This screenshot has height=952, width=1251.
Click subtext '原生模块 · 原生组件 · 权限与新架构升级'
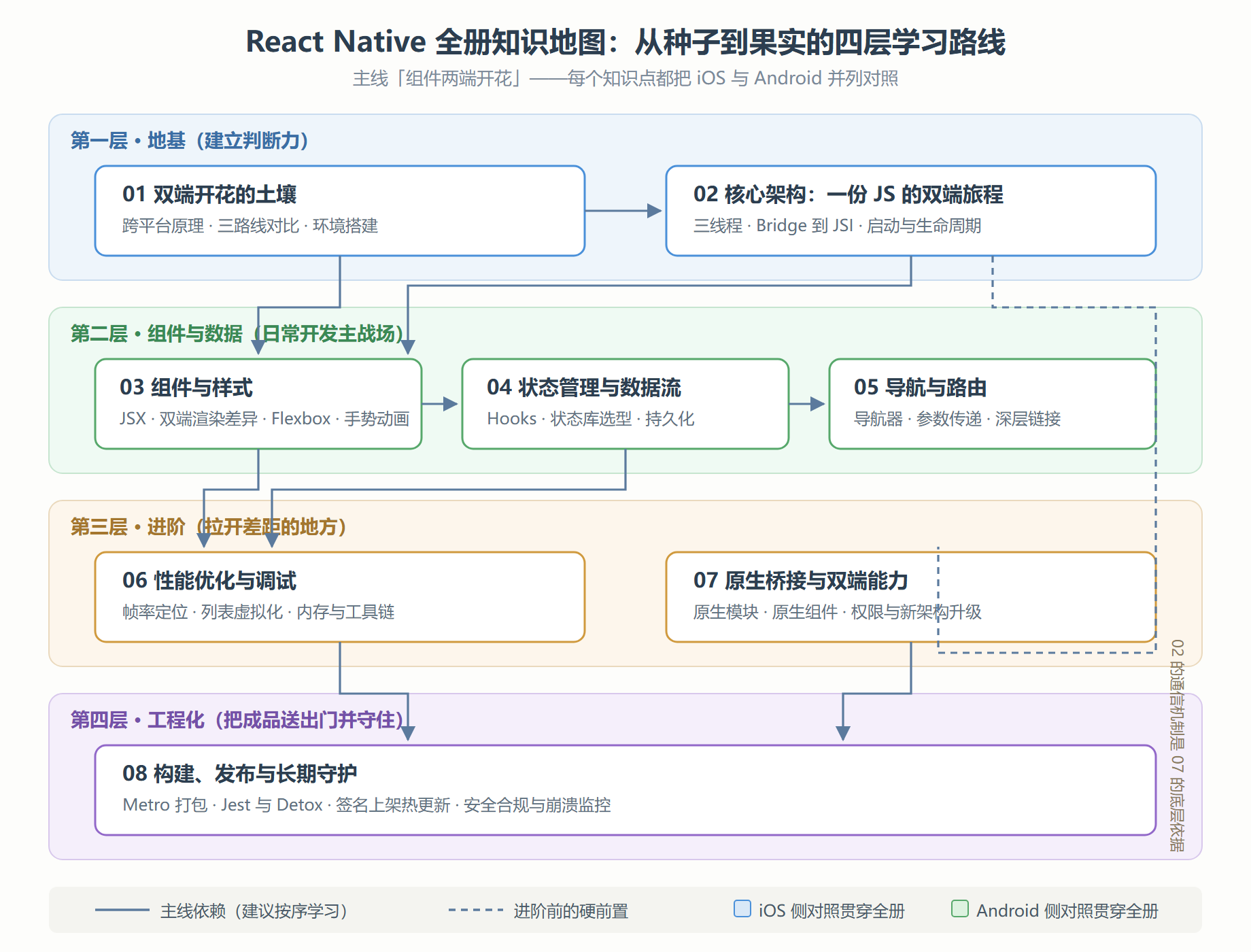click(x=838, y=612)
